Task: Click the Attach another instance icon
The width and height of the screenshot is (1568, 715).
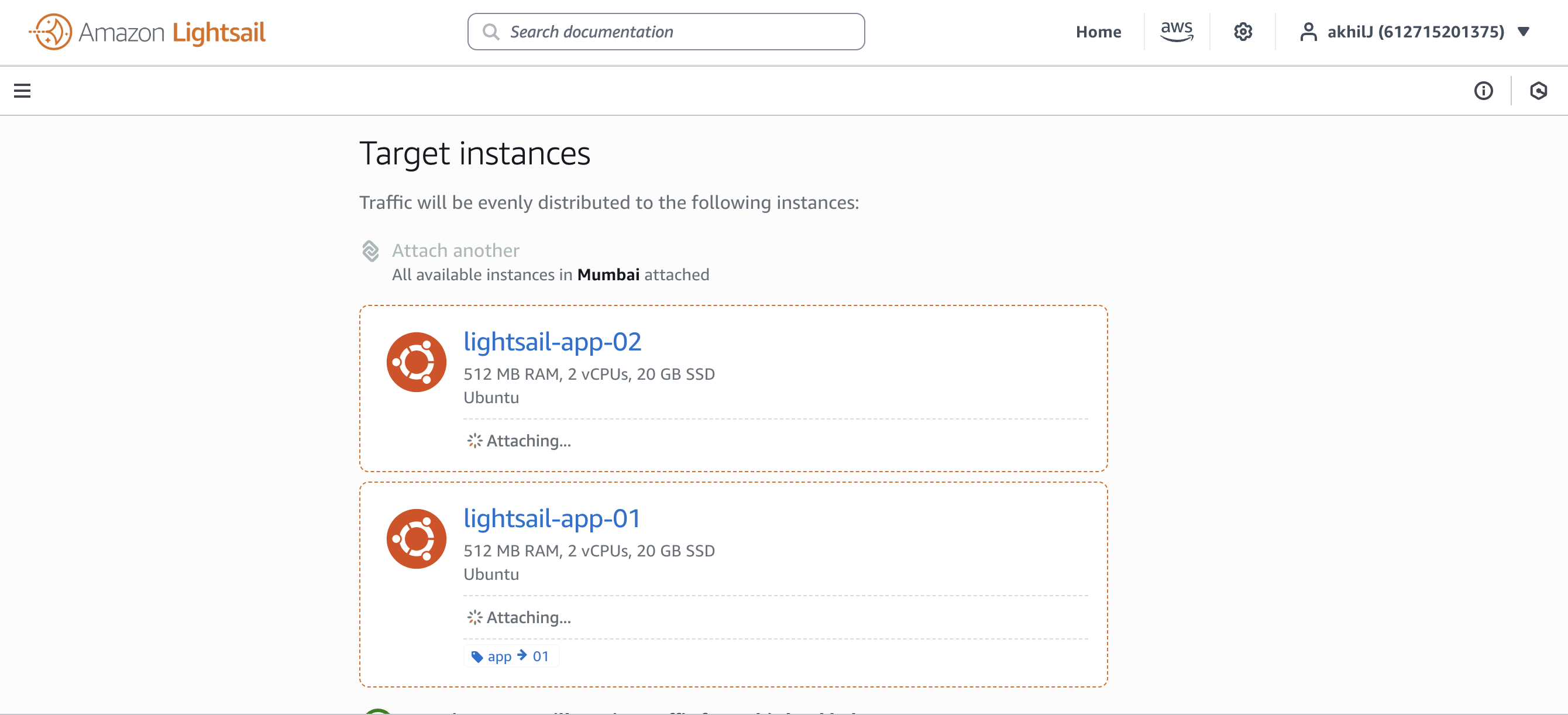Action: point(371,250)
